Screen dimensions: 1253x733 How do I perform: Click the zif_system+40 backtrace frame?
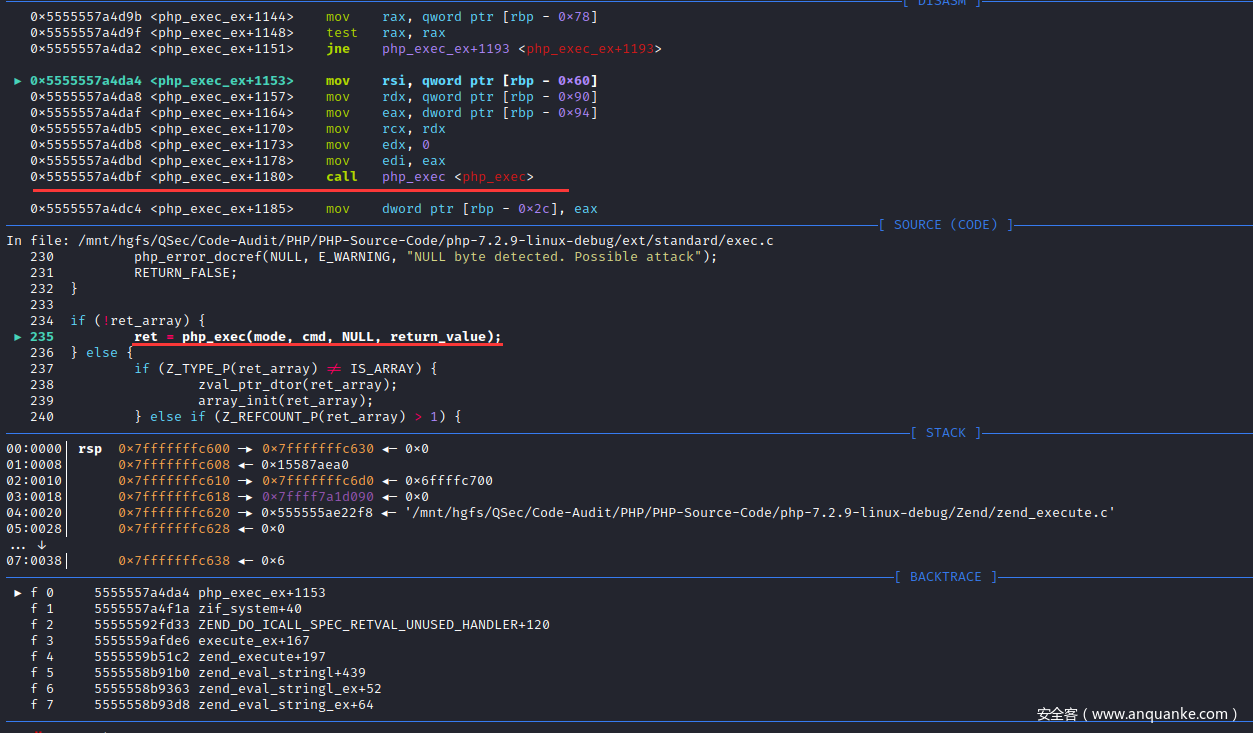click(249, 609)
